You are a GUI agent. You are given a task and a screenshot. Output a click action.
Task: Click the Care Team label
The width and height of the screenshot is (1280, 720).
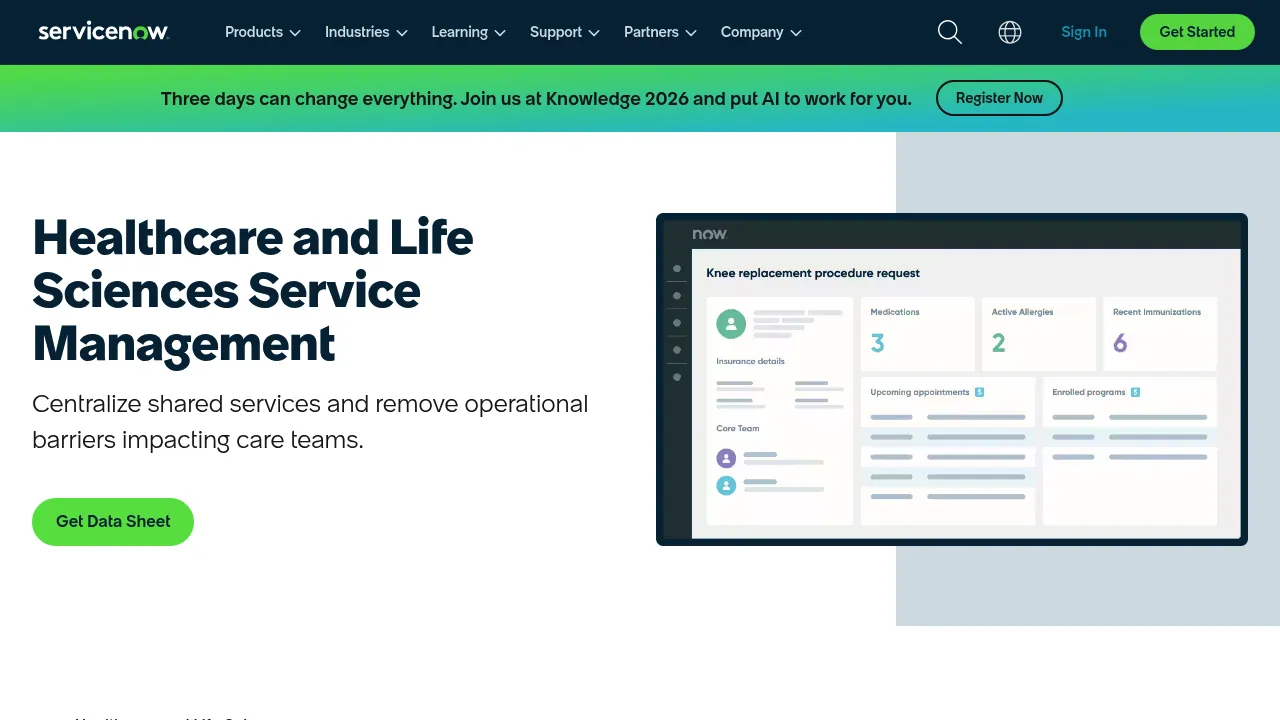(738, 428)
